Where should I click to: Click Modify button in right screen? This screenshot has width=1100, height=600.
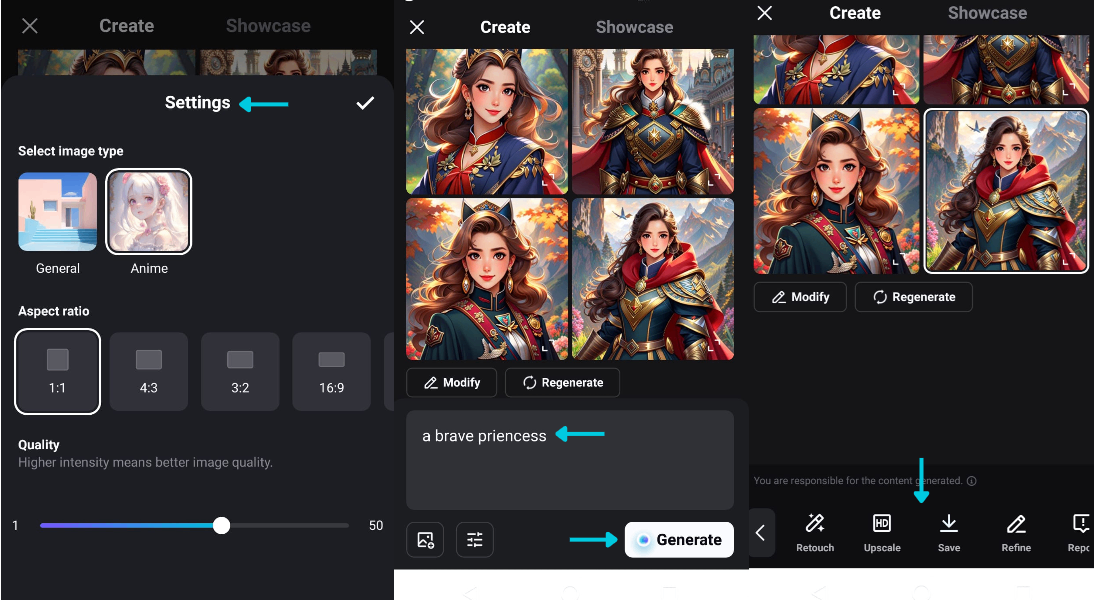(800, 297)
